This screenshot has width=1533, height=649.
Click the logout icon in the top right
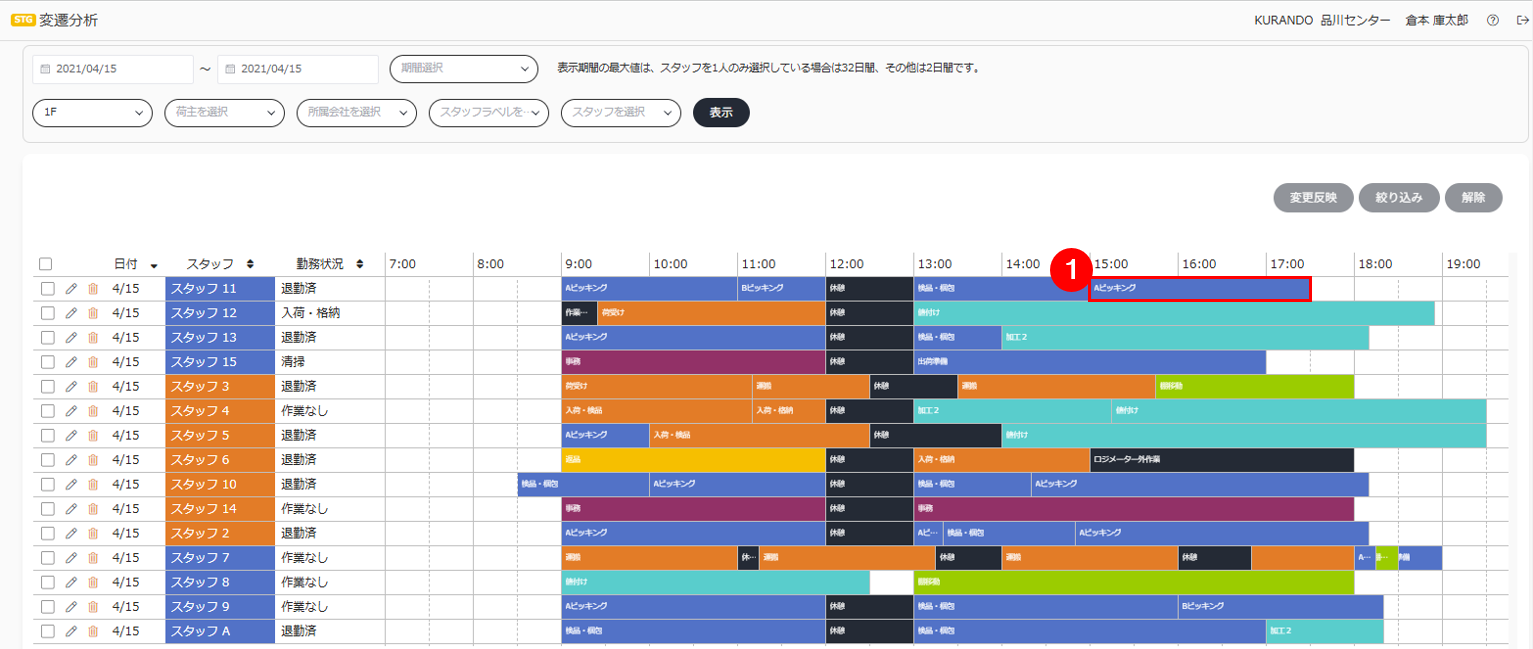click(1522, 20)
